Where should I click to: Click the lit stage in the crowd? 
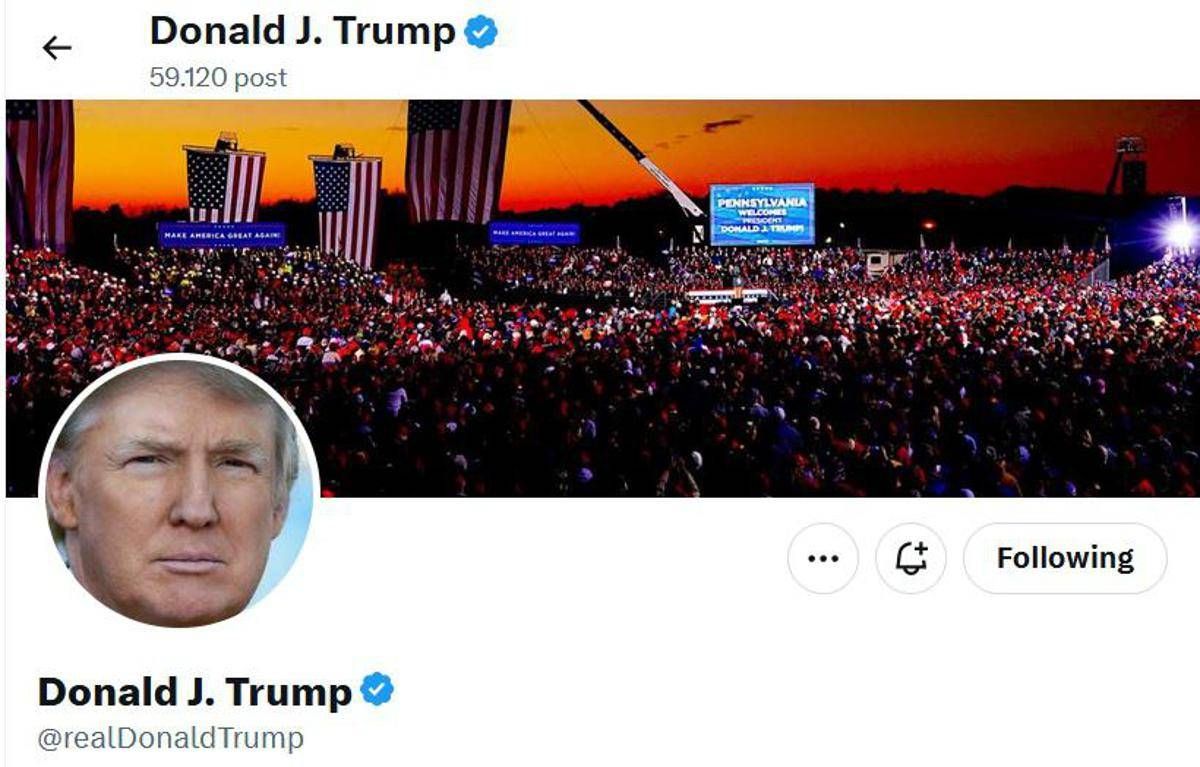click(x=728, y=295)
